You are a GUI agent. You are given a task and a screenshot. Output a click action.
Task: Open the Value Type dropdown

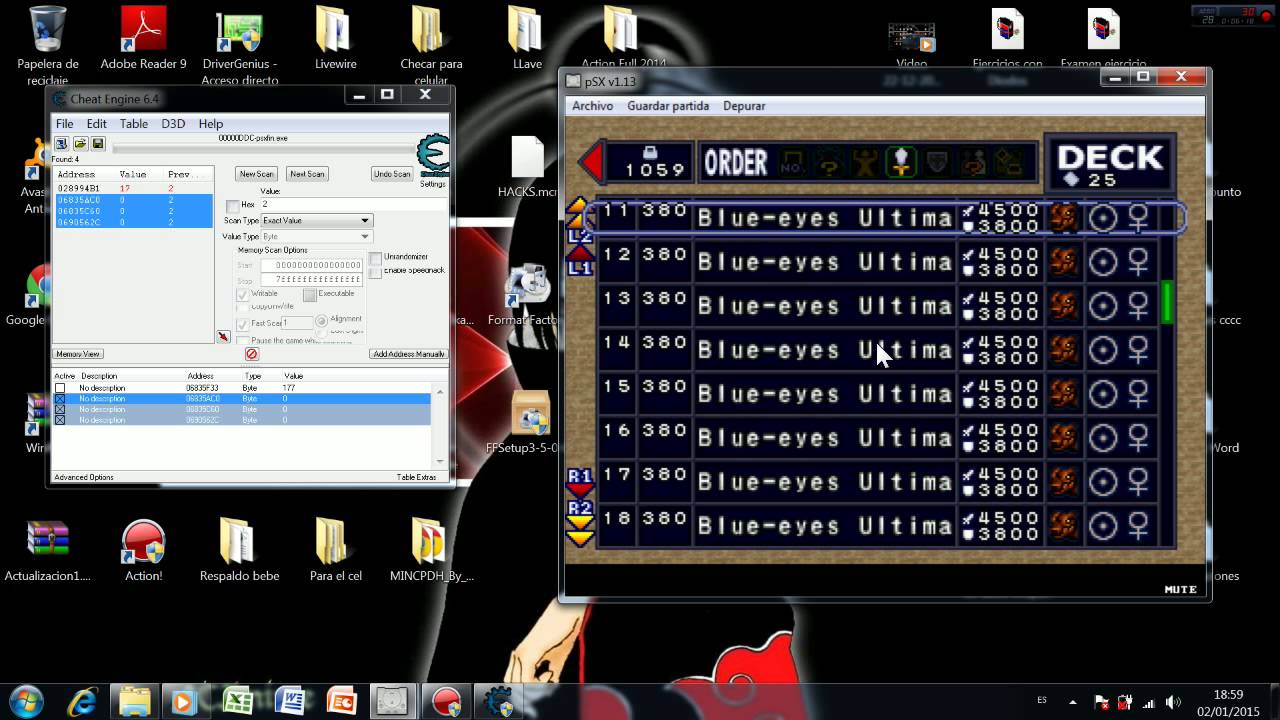pyautogui.click(x=316, y=236)
